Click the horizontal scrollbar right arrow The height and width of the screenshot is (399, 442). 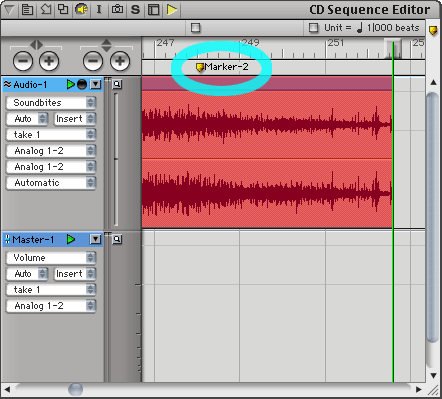pyautogui.click(x=419, y=389)
